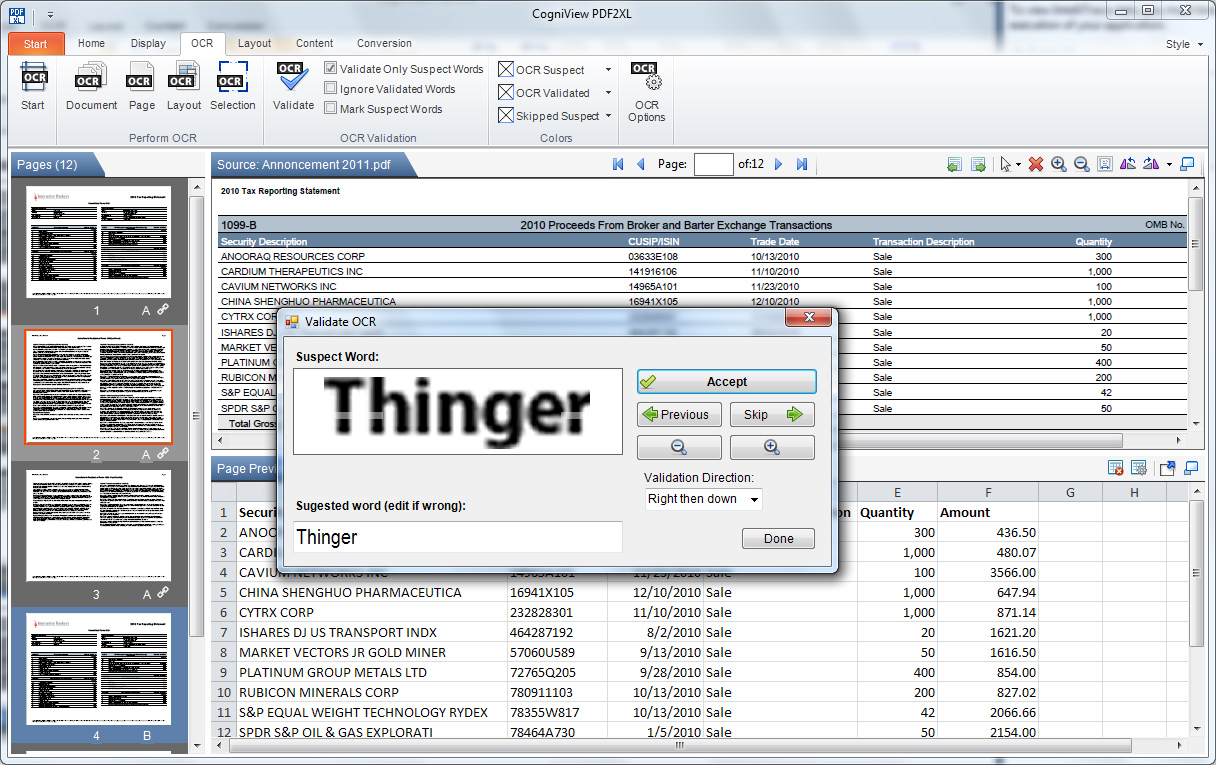1216x765 pixels.
Task: Zoom in on source document
Action: tap(1059, 164)
